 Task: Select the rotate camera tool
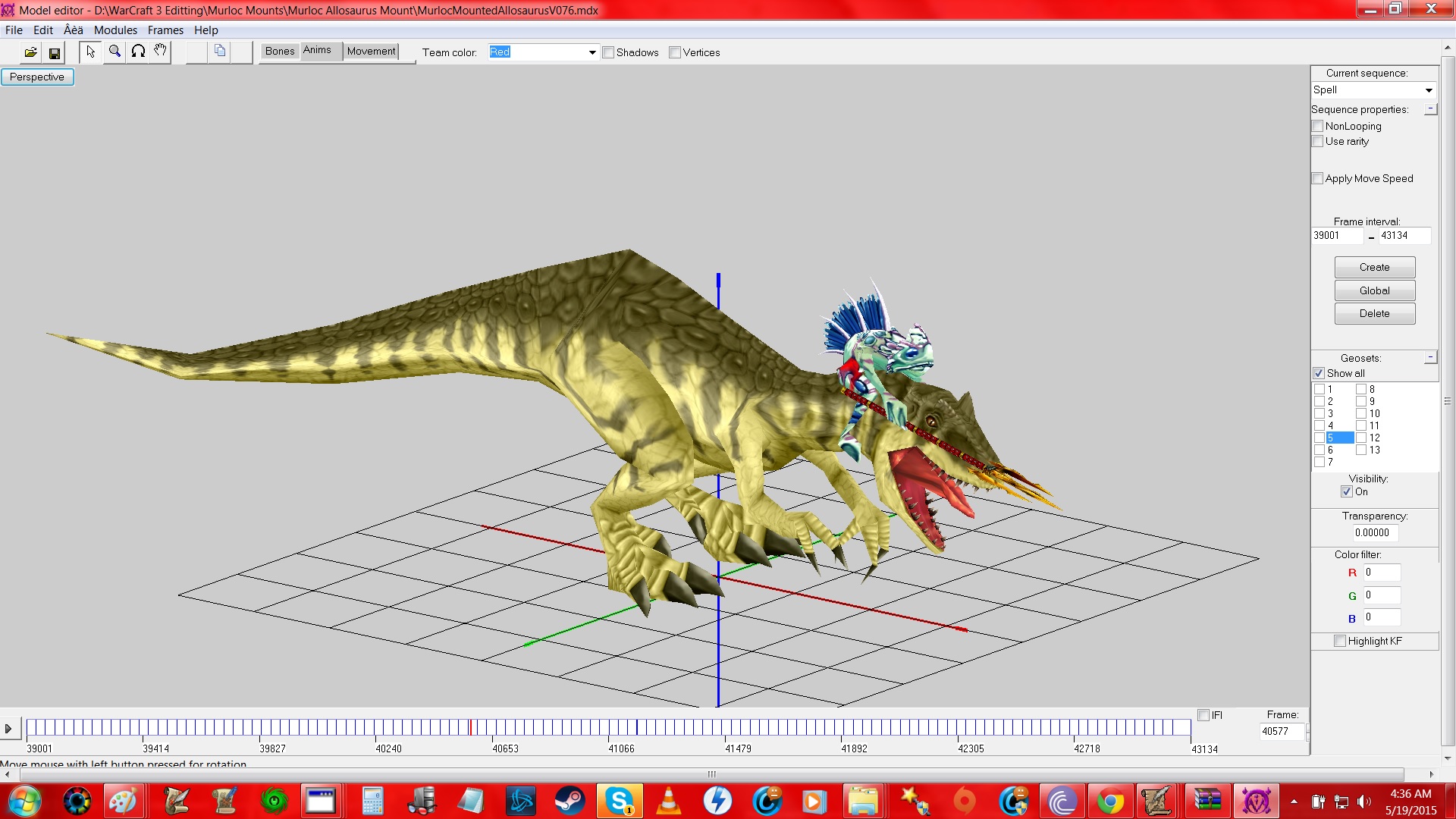138,52
